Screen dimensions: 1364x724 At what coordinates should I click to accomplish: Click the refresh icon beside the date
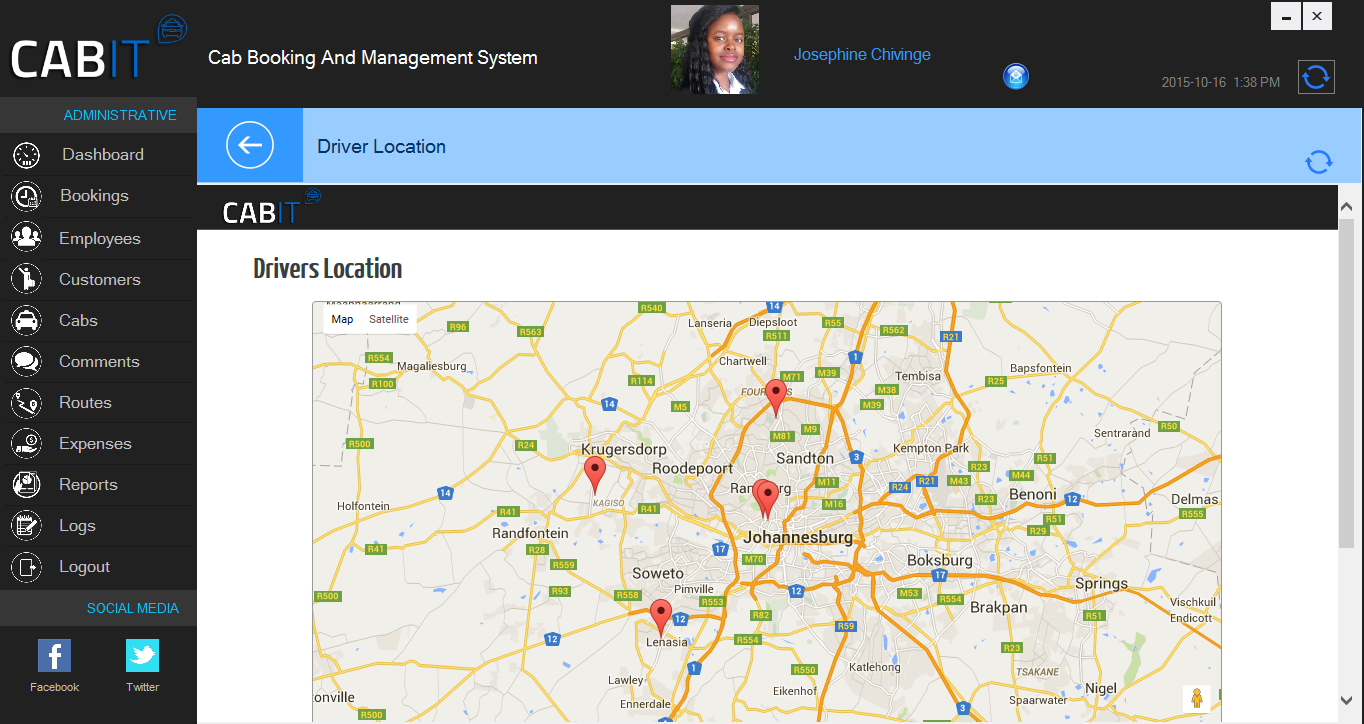pyautogui.click(x=1316, y=77)
